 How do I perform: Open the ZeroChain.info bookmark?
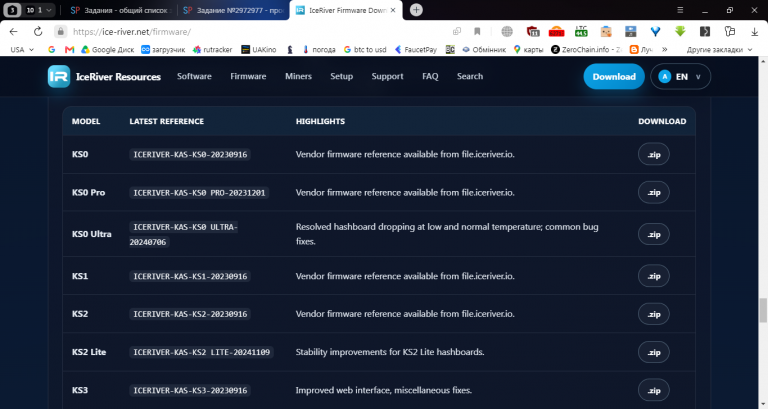[587, 49]
